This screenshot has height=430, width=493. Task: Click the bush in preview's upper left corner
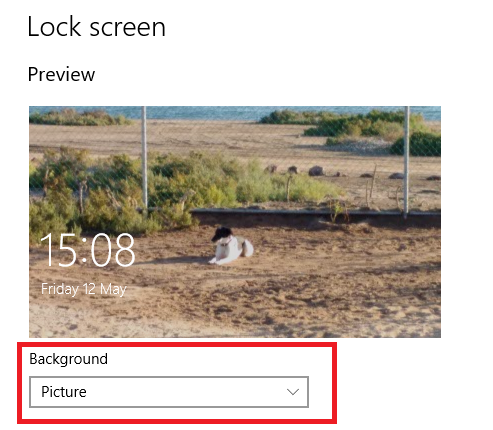78,117
